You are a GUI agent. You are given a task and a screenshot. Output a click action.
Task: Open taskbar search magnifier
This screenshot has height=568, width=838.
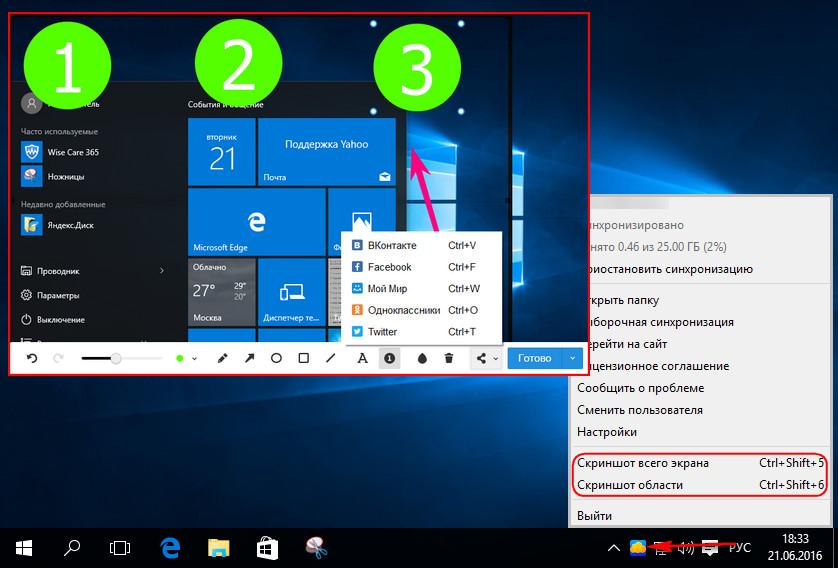pyautogui.click(x=72, y=548)
